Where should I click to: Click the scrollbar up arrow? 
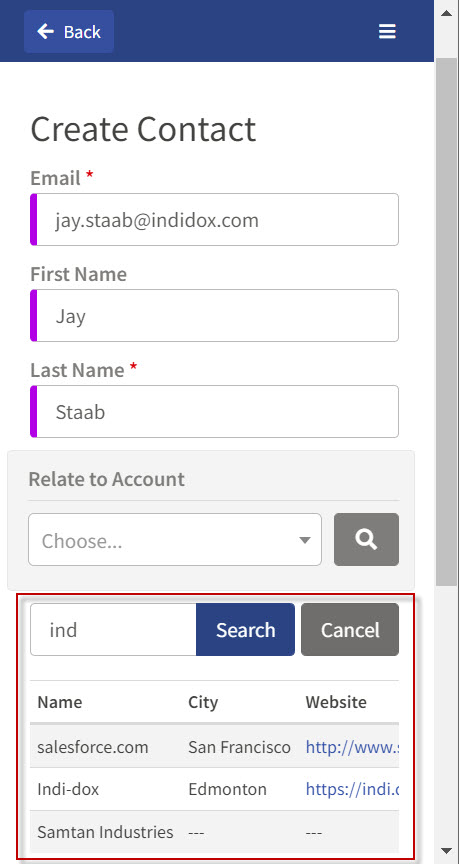point(447,12)
